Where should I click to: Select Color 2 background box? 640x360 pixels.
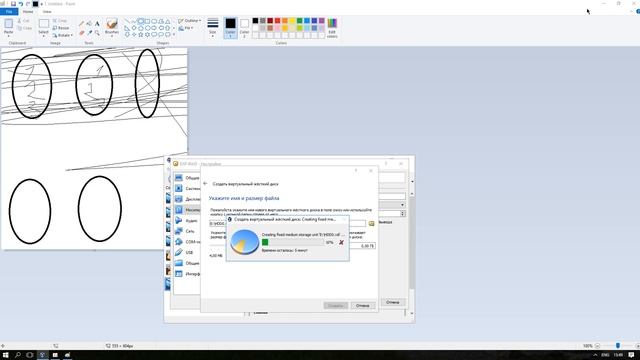pos(244,28)
